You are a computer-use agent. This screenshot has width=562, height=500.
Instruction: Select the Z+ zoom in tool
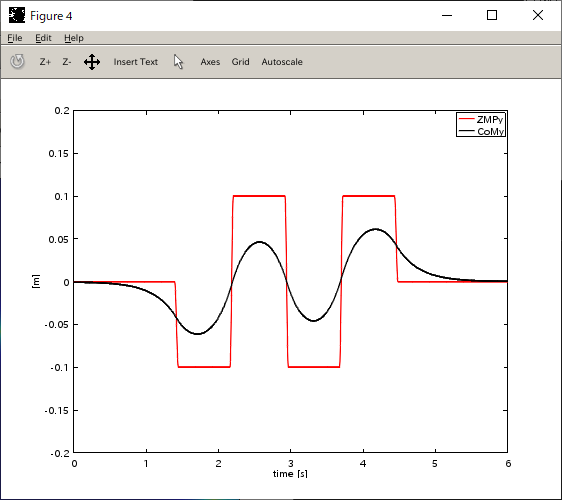45,62
